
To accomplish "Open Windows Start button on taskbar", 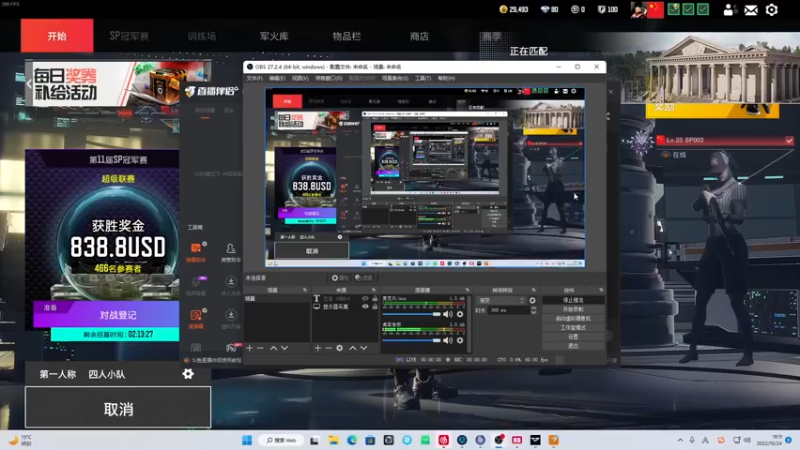I will tap(247, 440).
